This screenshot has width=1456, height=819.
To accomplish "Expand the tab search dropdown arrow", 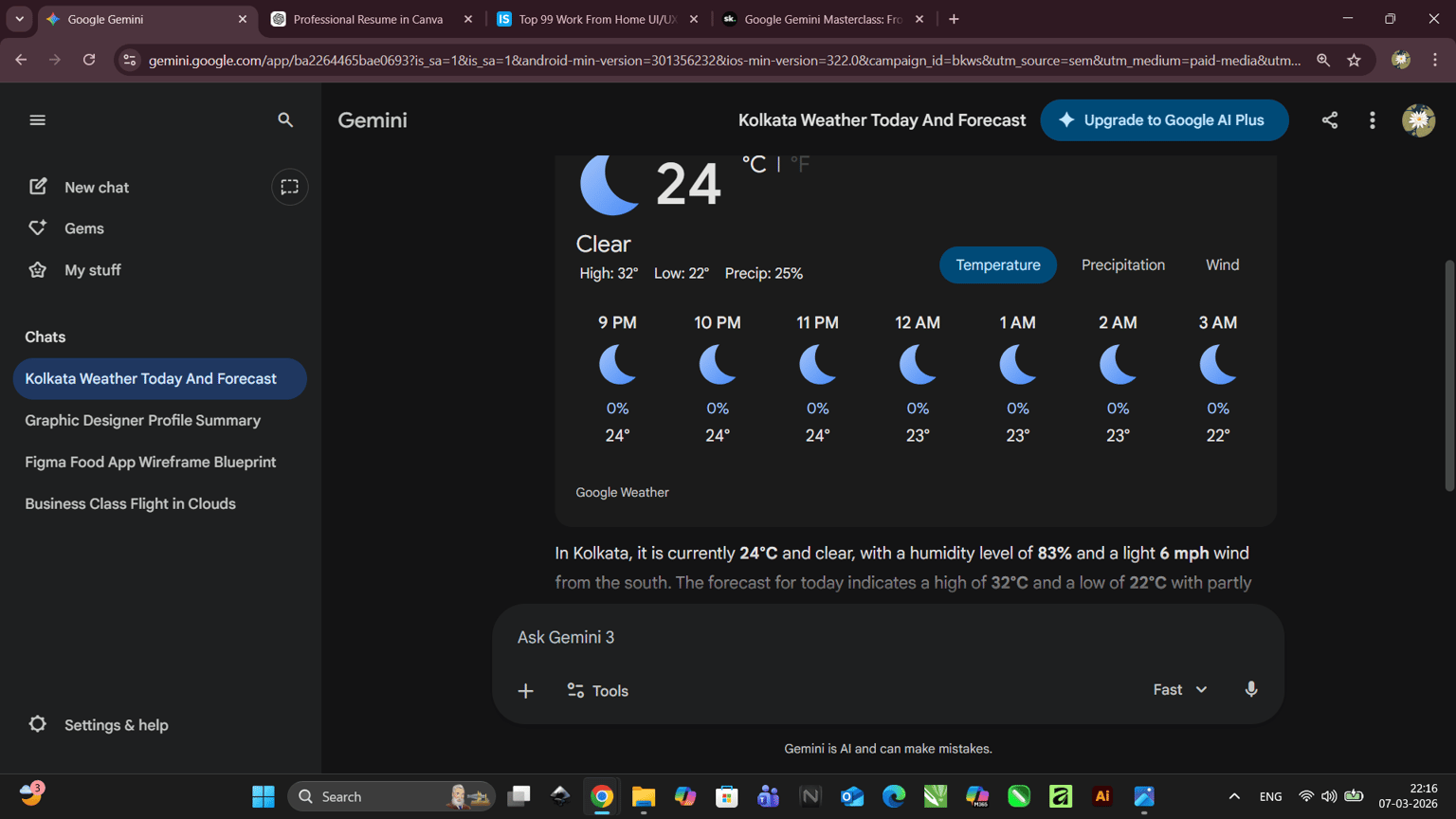I will pyautogui.click(x=19, y=19).
